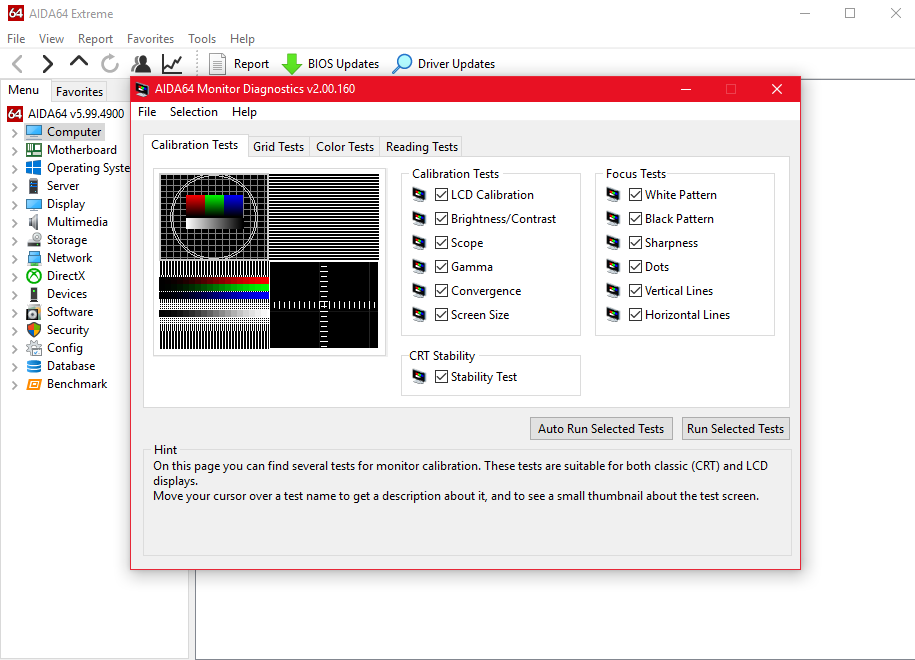Viewport: 915px width, 660px height.
Task: Disable the Screen Size checkbox
Action: [x=442, y=315]
